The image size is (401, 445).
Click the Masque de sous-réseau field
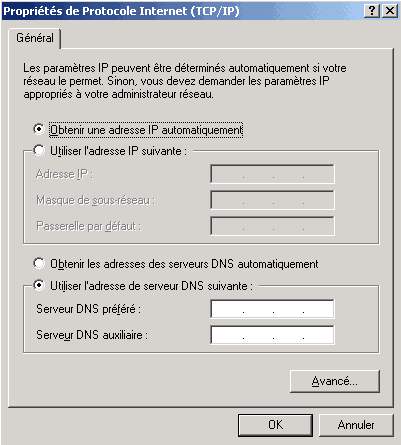(272, 200)
